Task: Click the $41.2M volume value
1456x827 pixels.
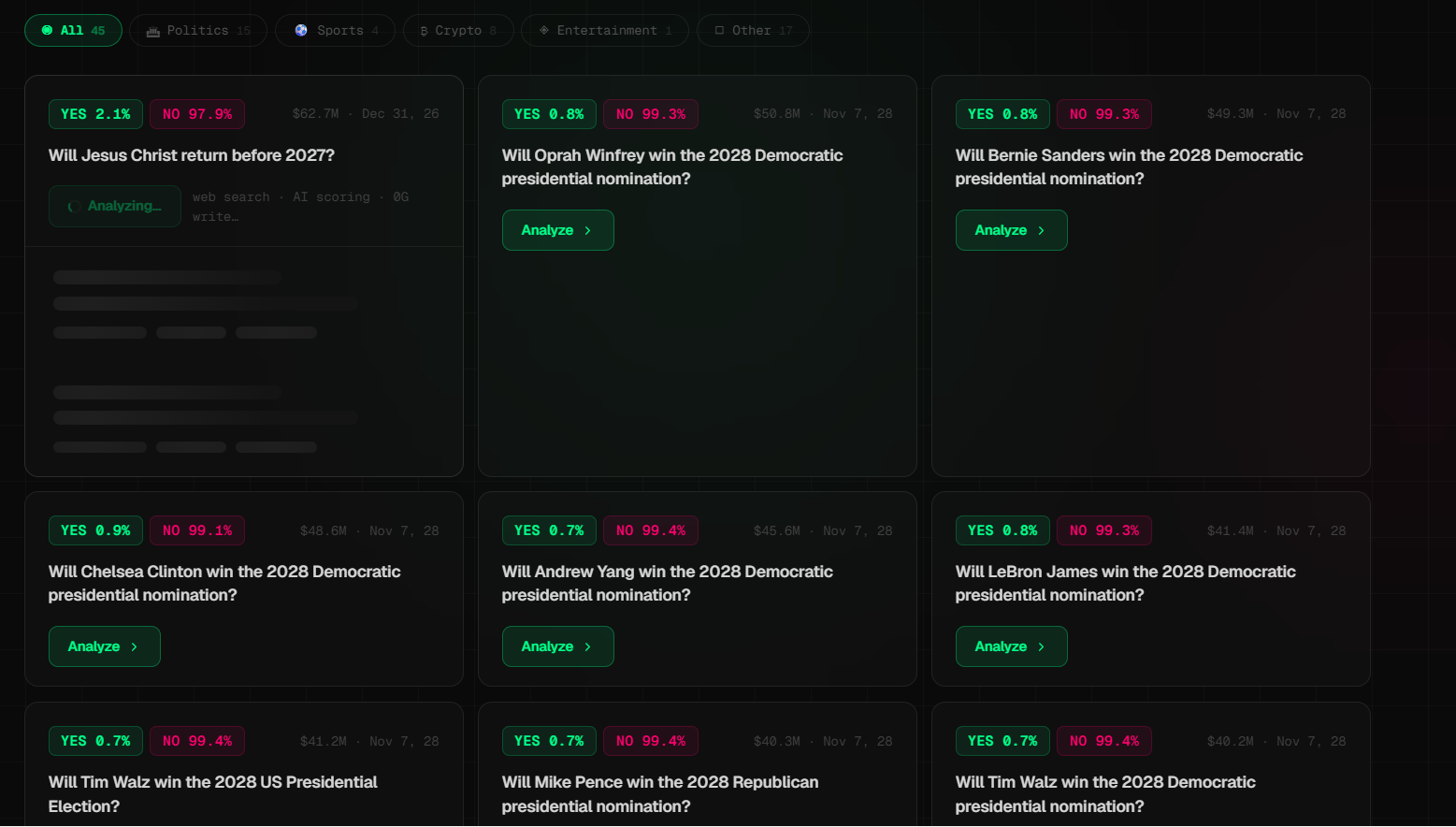Action: [x=323, y=741]
